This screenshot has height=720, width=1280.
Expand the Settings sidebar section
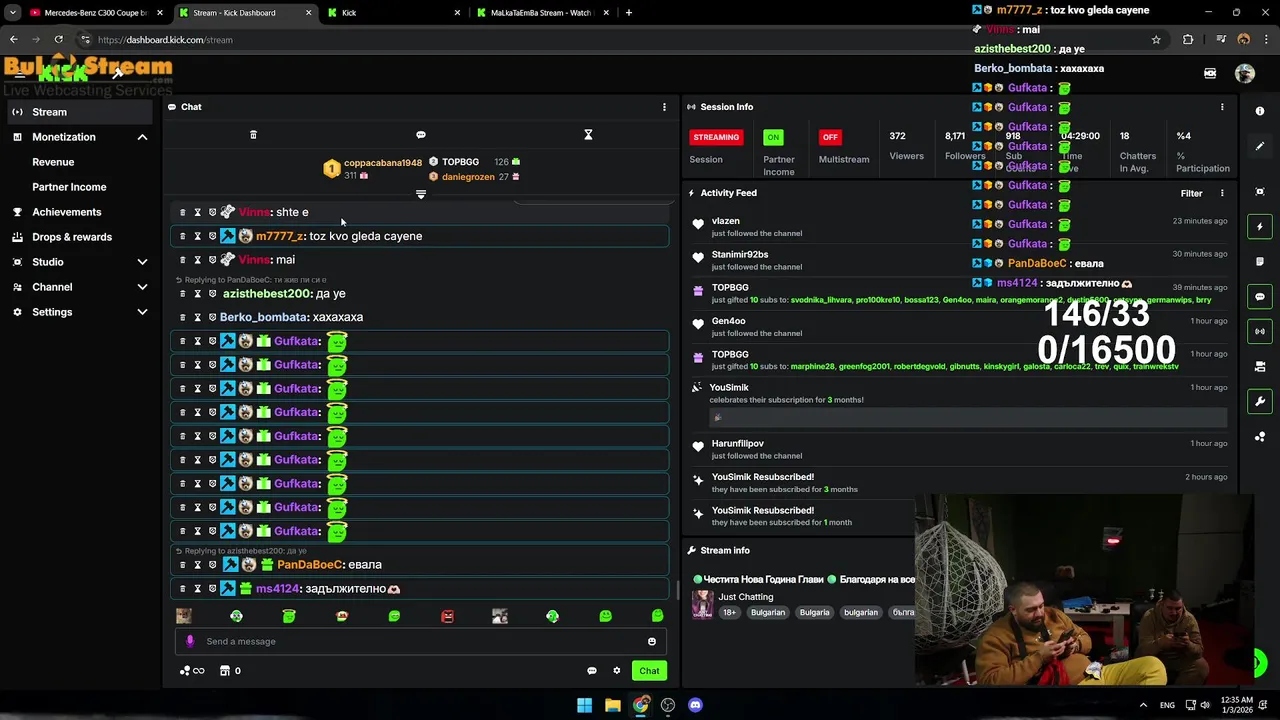[142, 312]
